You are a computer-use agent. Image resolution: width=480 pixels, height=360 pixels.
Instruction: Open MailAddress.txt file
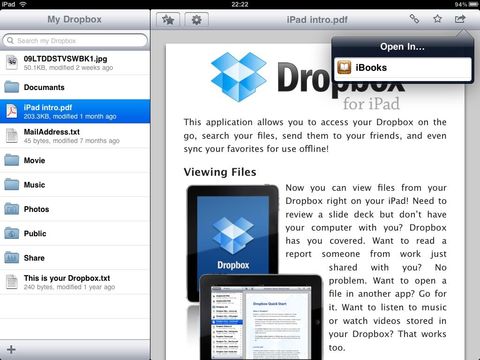point(75,136)
